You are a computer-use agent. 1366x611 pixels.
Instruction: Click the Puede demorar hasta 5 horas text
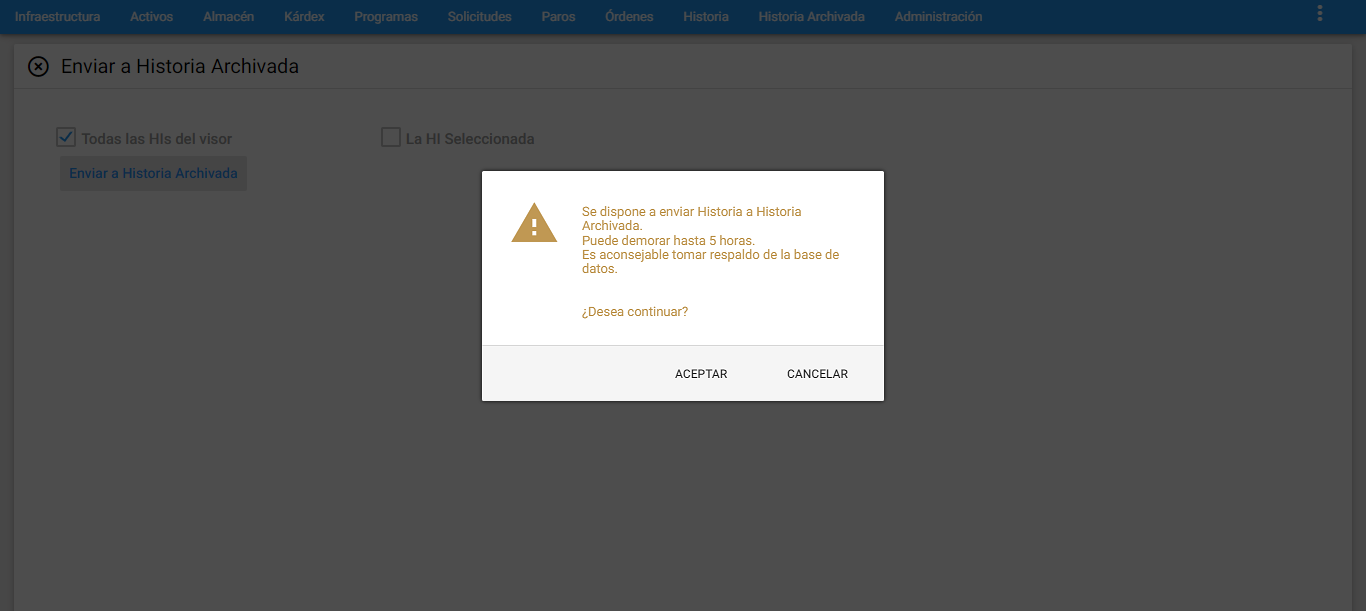(x=668, y=241)
